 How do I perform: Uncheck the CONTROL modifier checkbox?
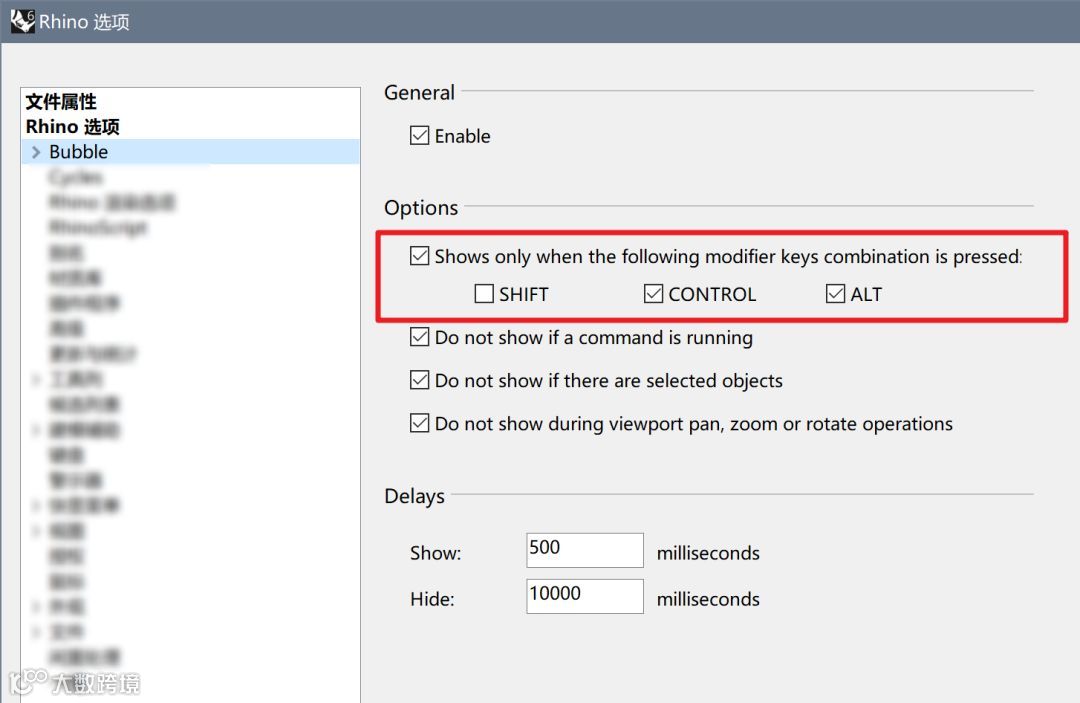coord(654,294)
